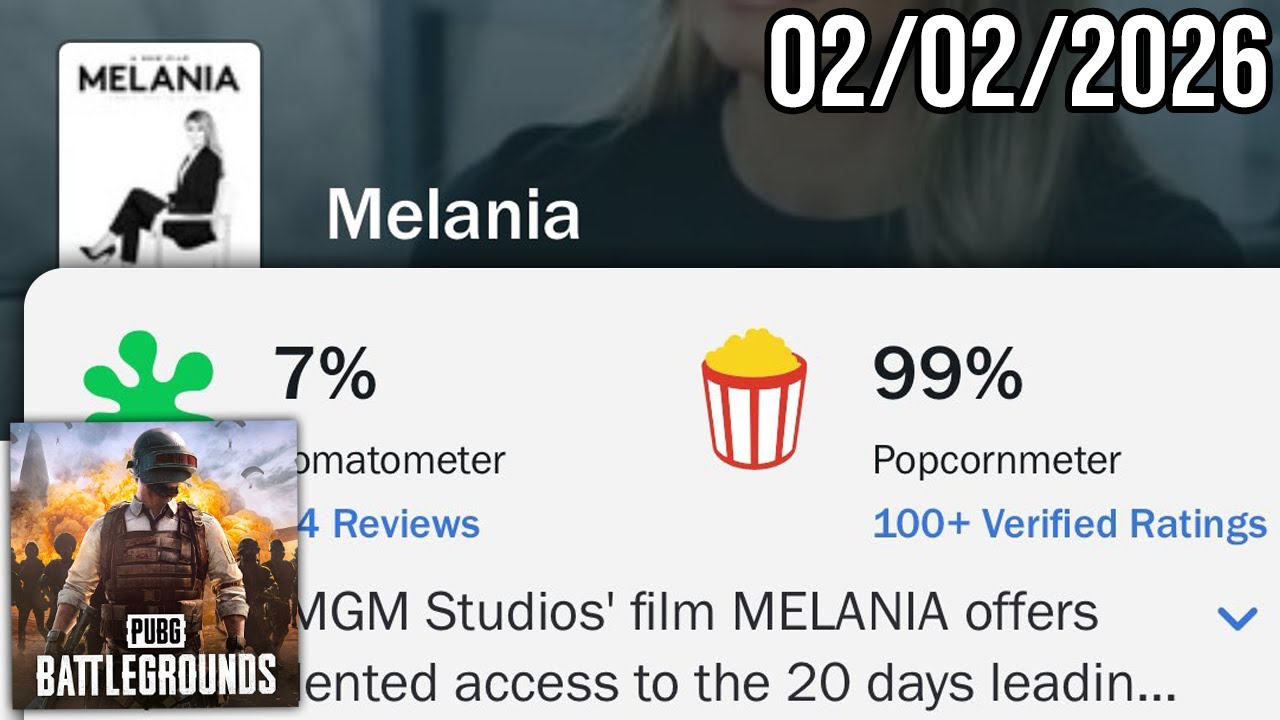This screenshot has height=720, width=1280.
Task: Click the 99% Popcornmeter score
Action: [947, 373]
